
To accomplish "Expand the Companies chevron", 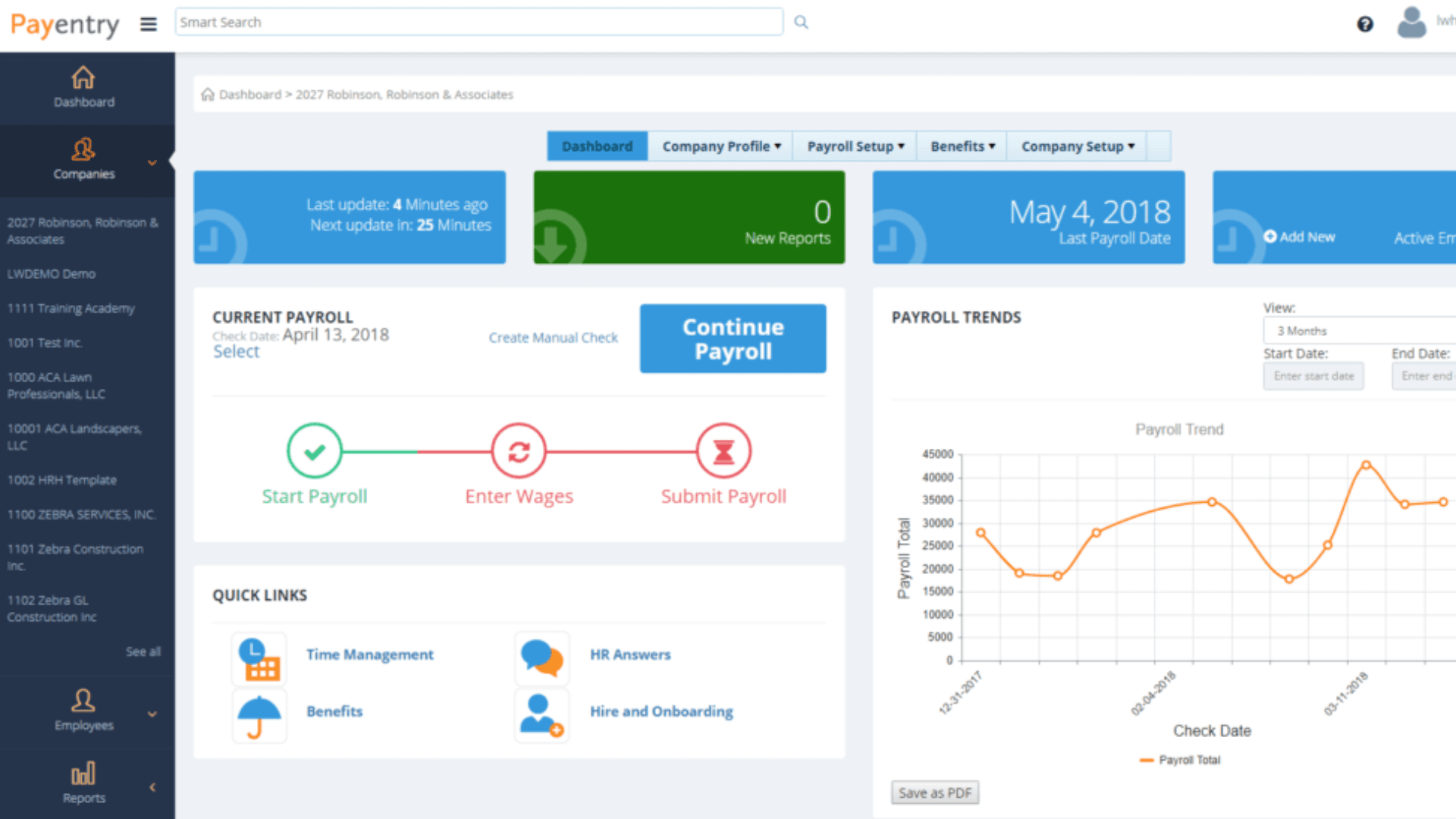I will pyautogui.click(x=152, y=163).
